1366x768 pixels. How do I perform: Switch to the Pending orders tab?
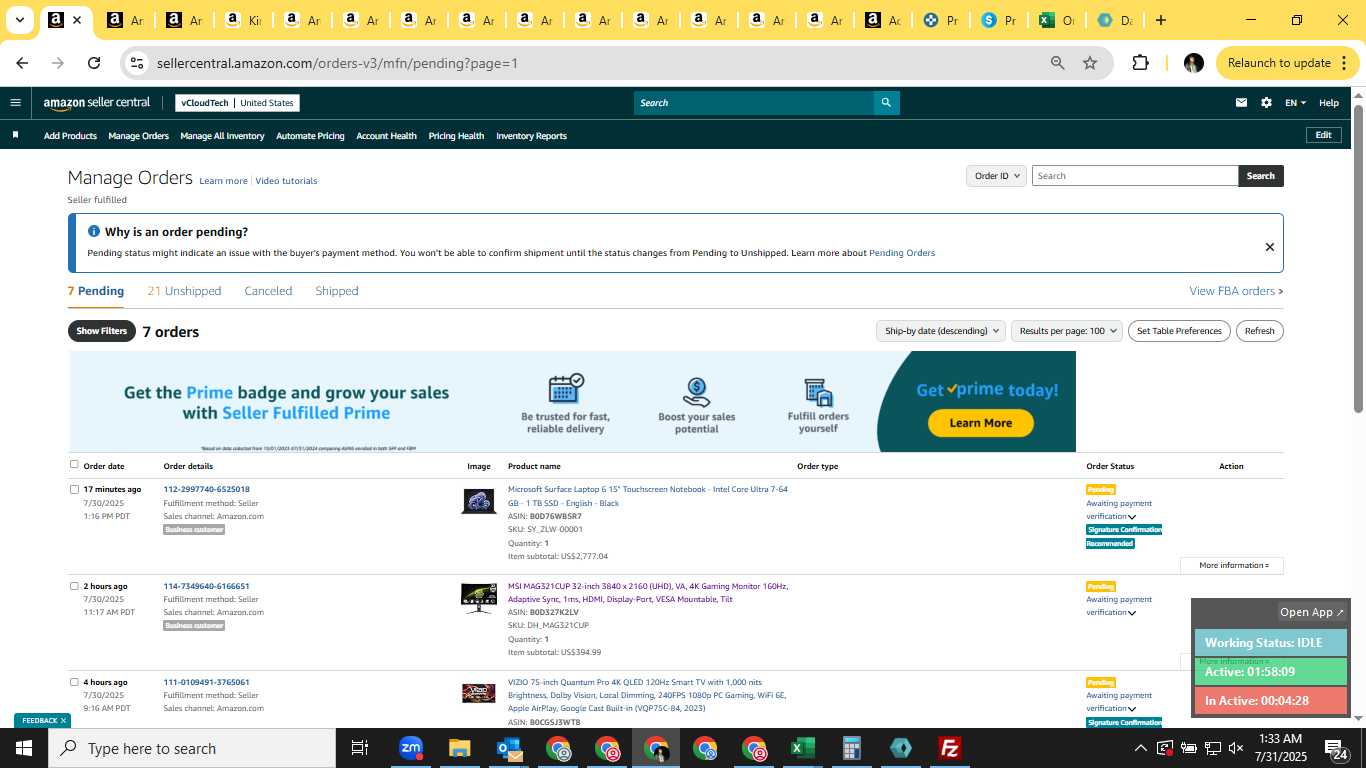[96, 291]
